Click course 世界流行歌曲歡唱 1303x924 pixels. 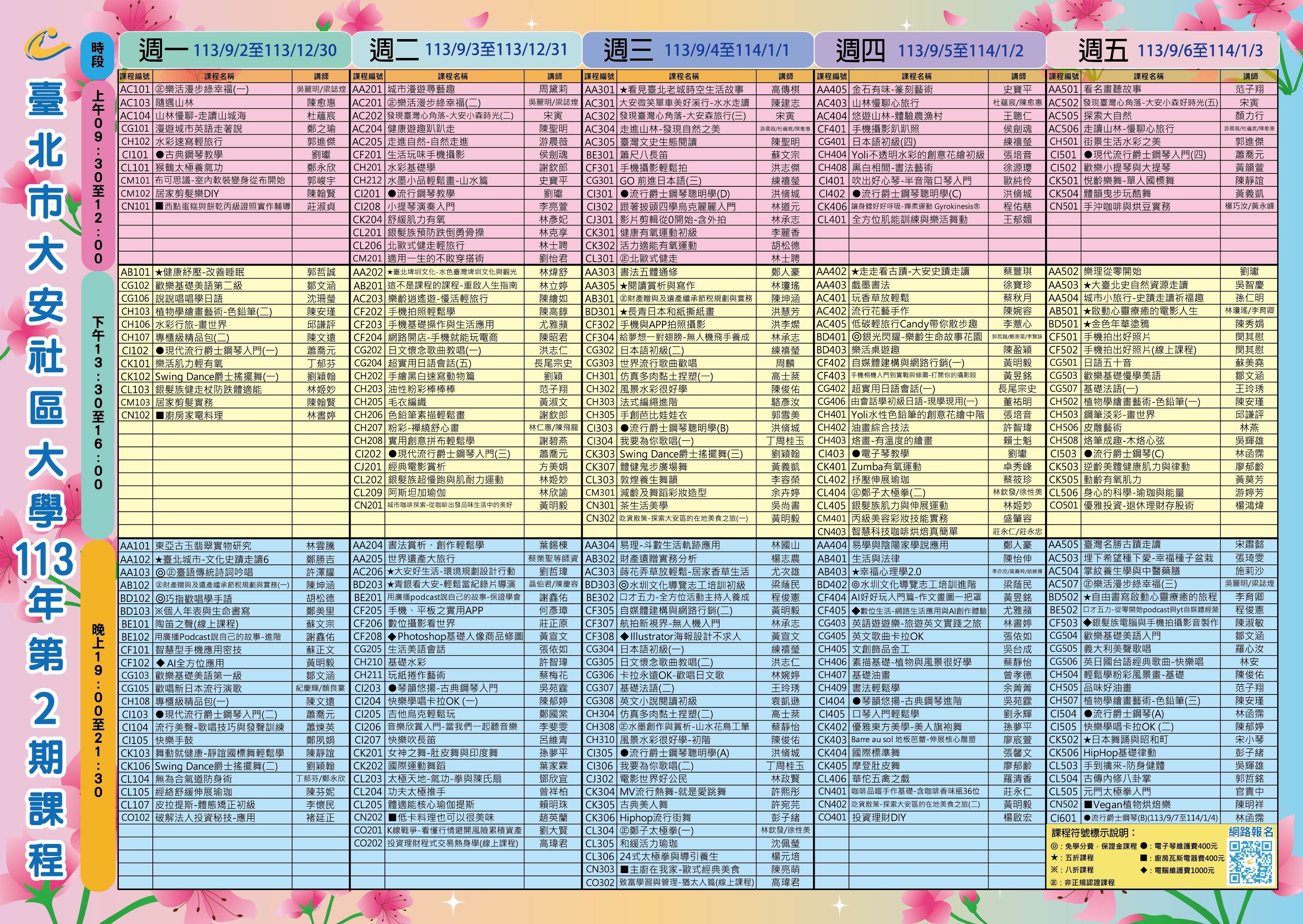tap(658, 363)
